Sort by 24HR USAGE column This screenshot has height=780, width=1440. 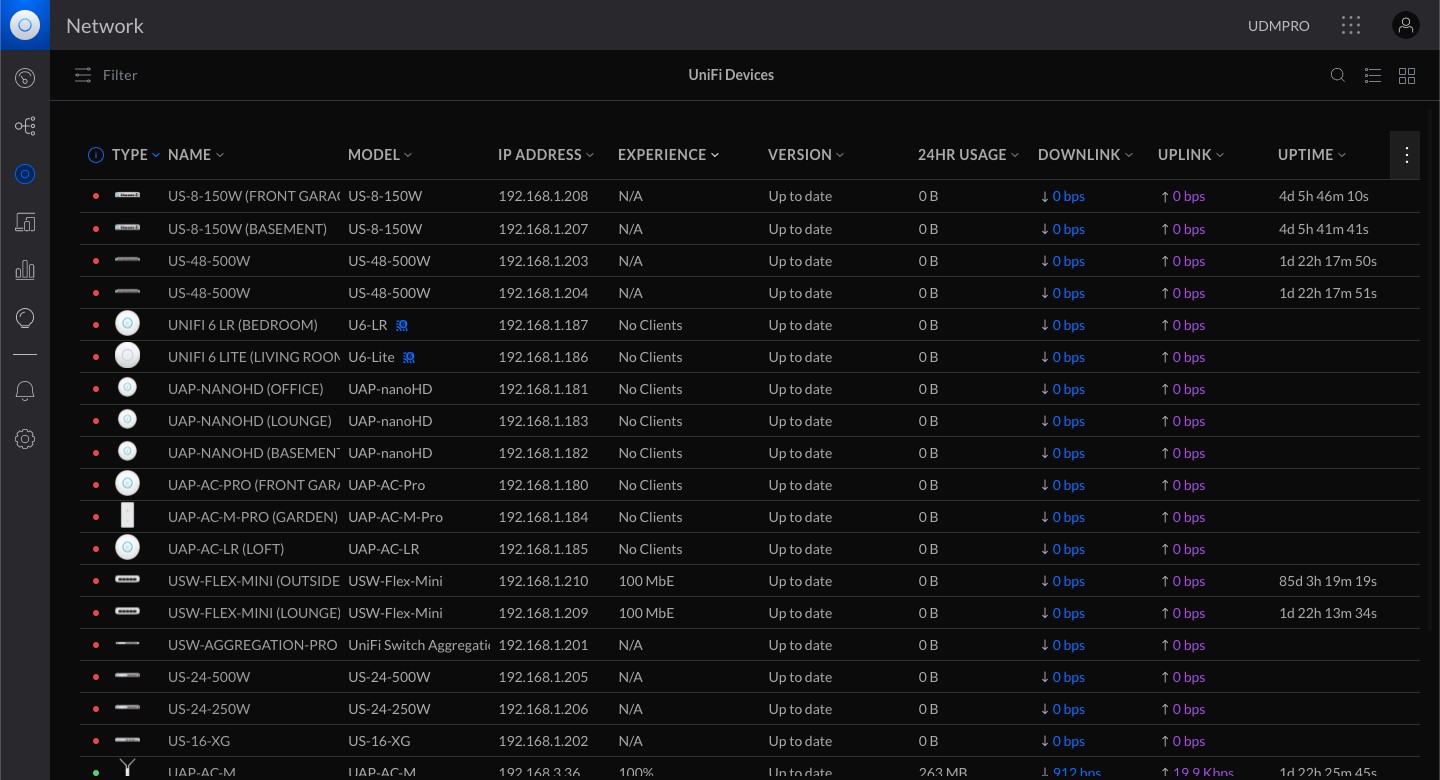969,155
